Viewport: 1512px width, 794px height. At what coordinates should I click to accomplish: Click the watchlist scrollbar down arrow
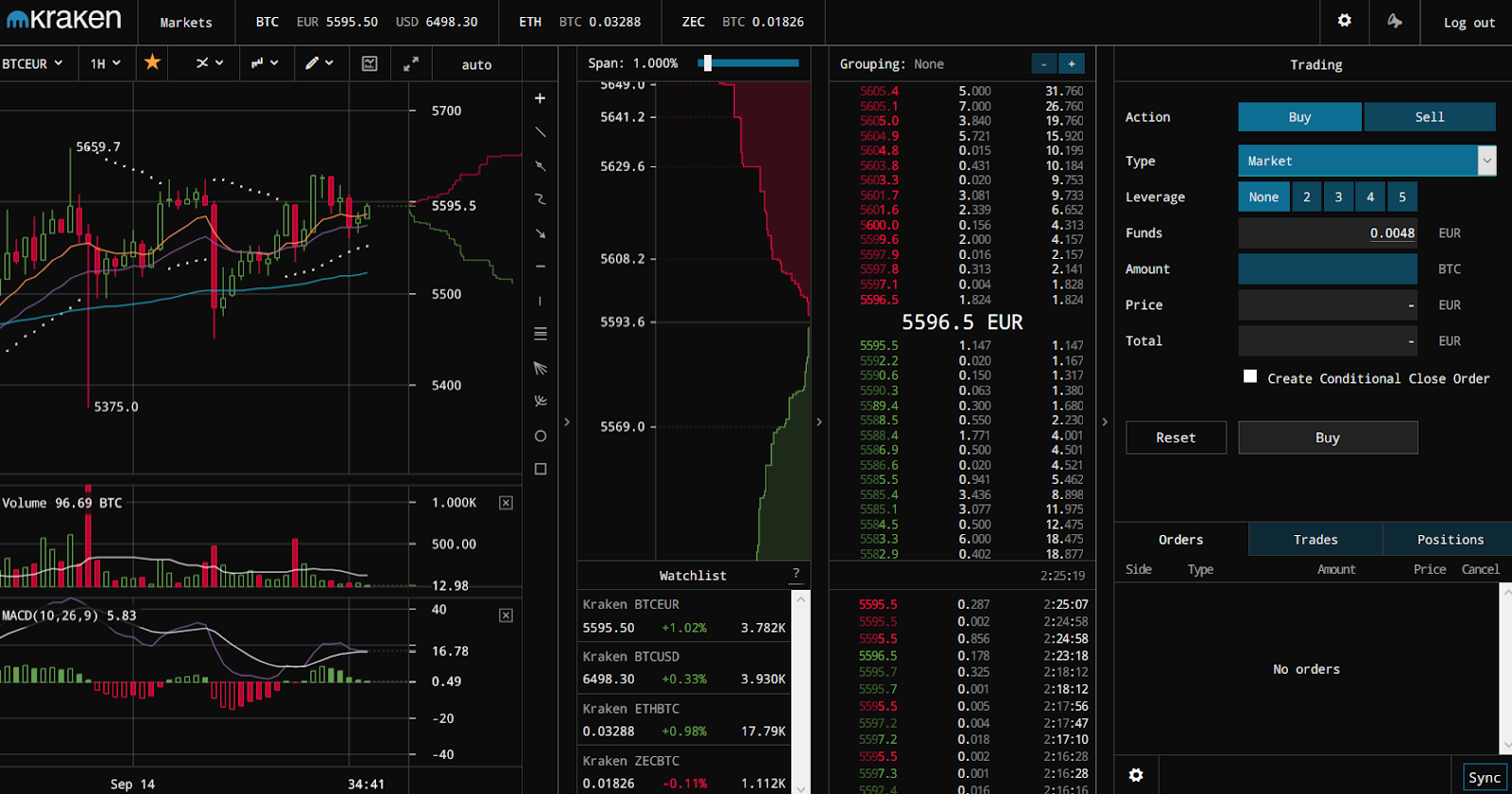click(x=800, y=787)
